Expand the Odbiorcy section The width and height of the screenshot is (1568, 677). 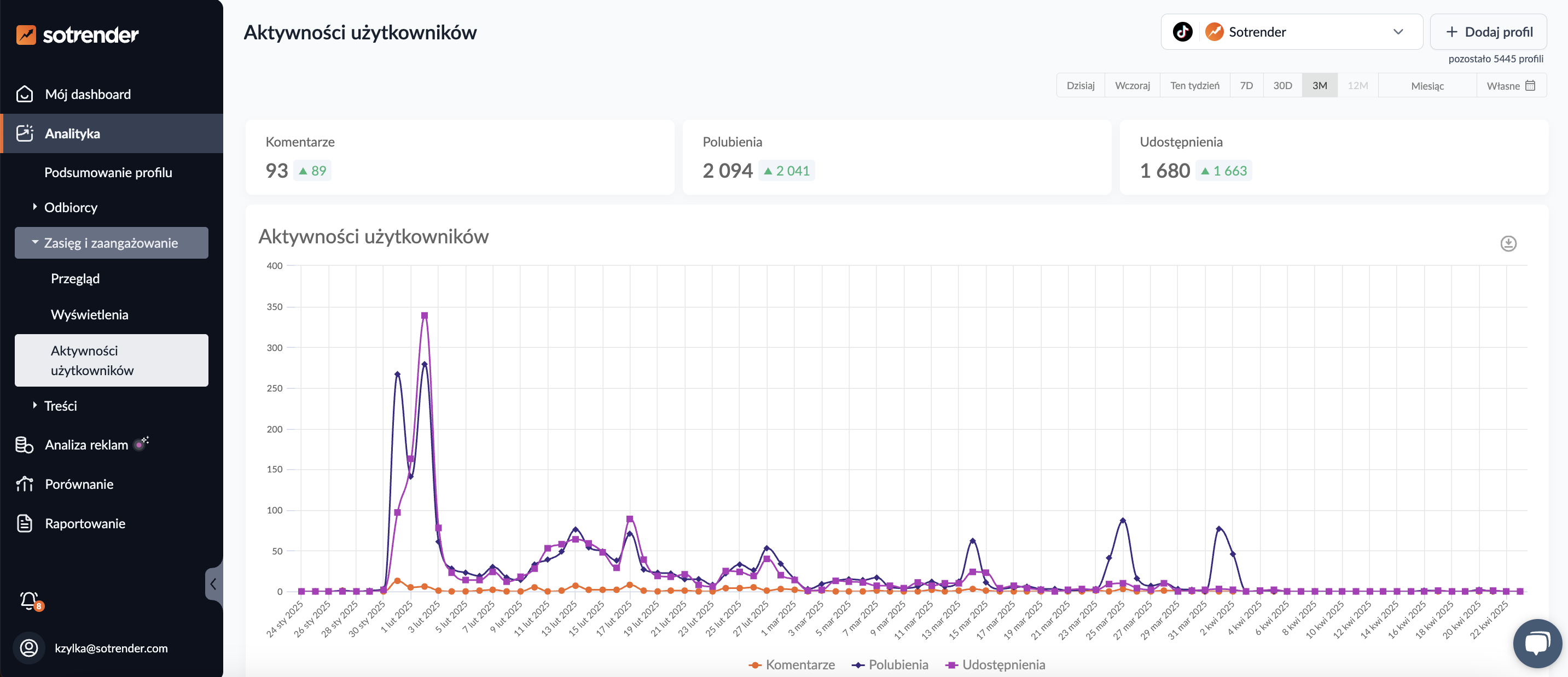tap(70, 207)
